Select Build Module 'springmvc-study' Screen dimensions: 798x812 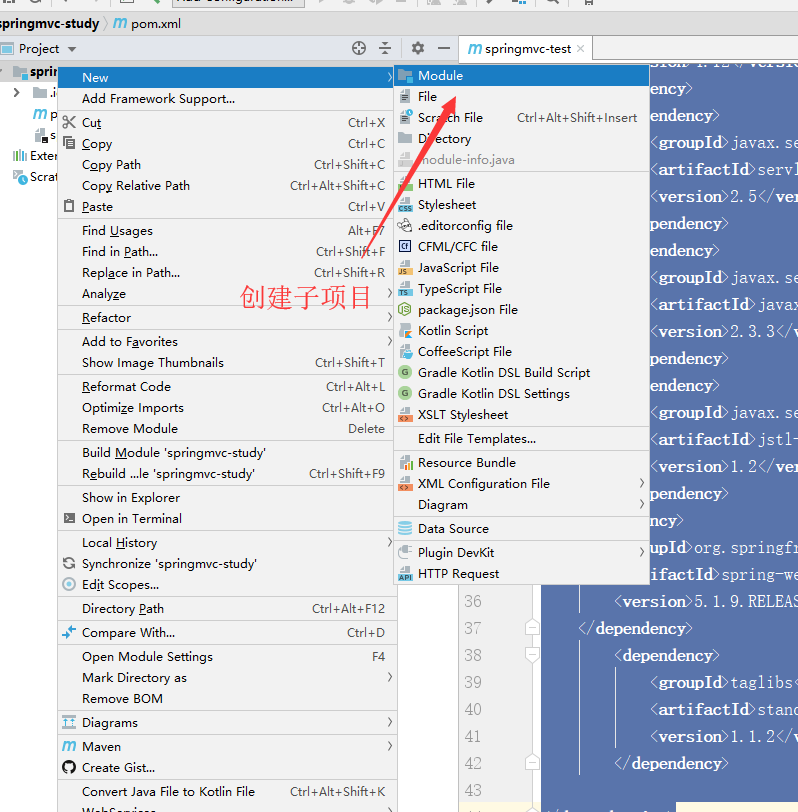click(227, 453)
